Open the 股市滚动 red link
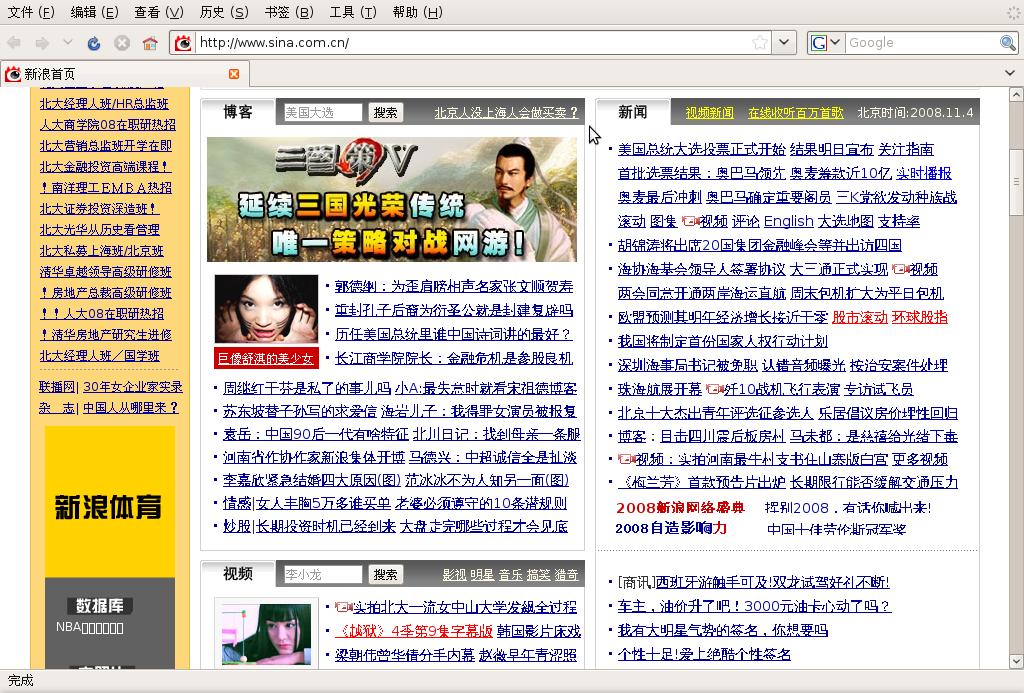The width and height of the screenshot is (1024, 693). coord(859,317)
